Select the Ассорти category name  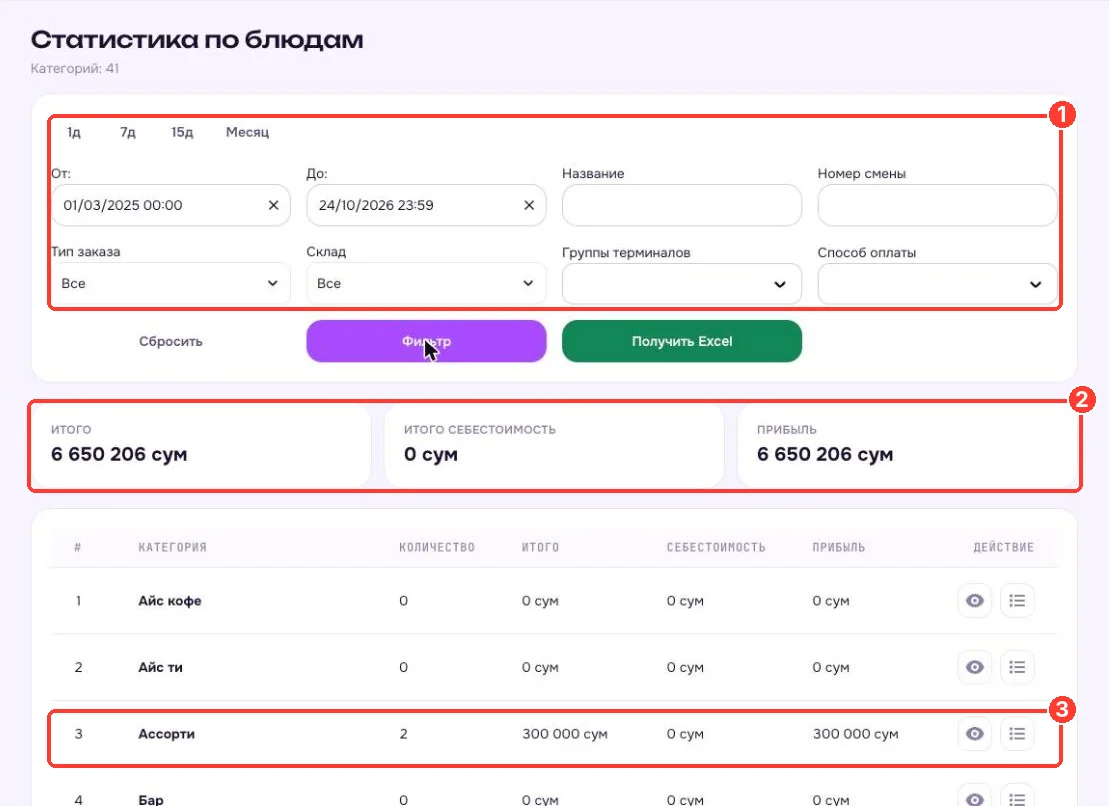pos(166,734)
